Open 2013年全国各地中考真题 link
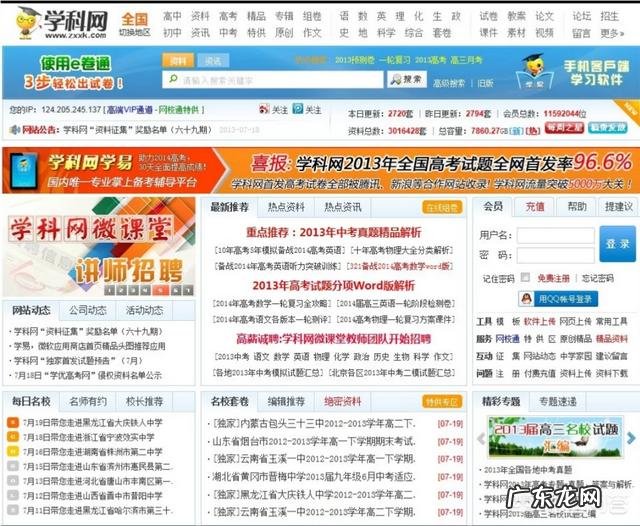 [x=528, y=470]
